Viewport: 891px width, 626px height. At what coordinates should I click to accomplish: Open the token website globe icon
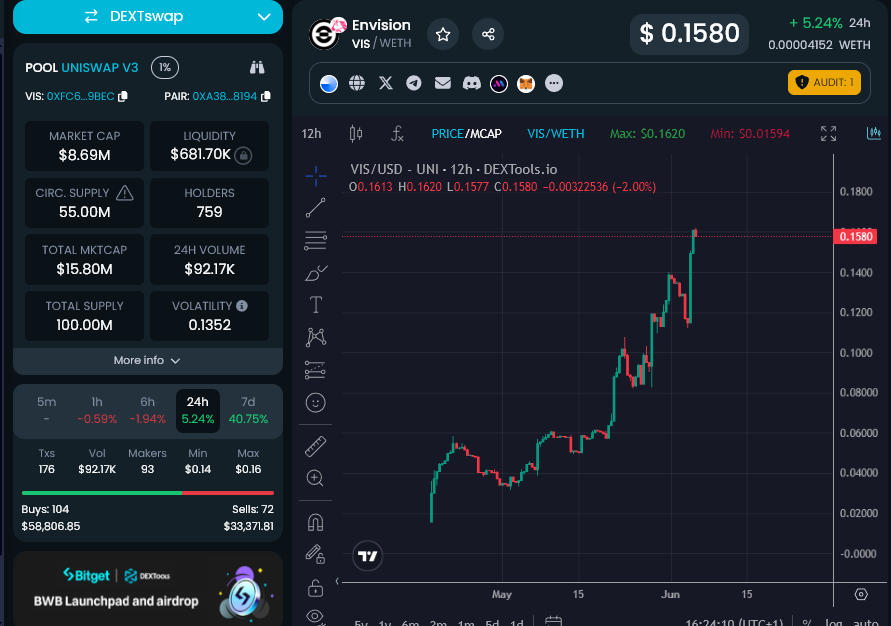click(357, 84)
